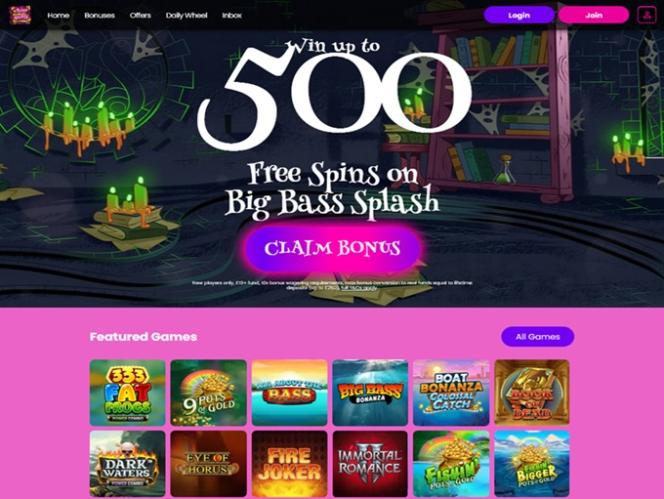Open the 333 Fat Frogs game
The image size is (664, 499).
pyautogui.click(x=127, y=393)
